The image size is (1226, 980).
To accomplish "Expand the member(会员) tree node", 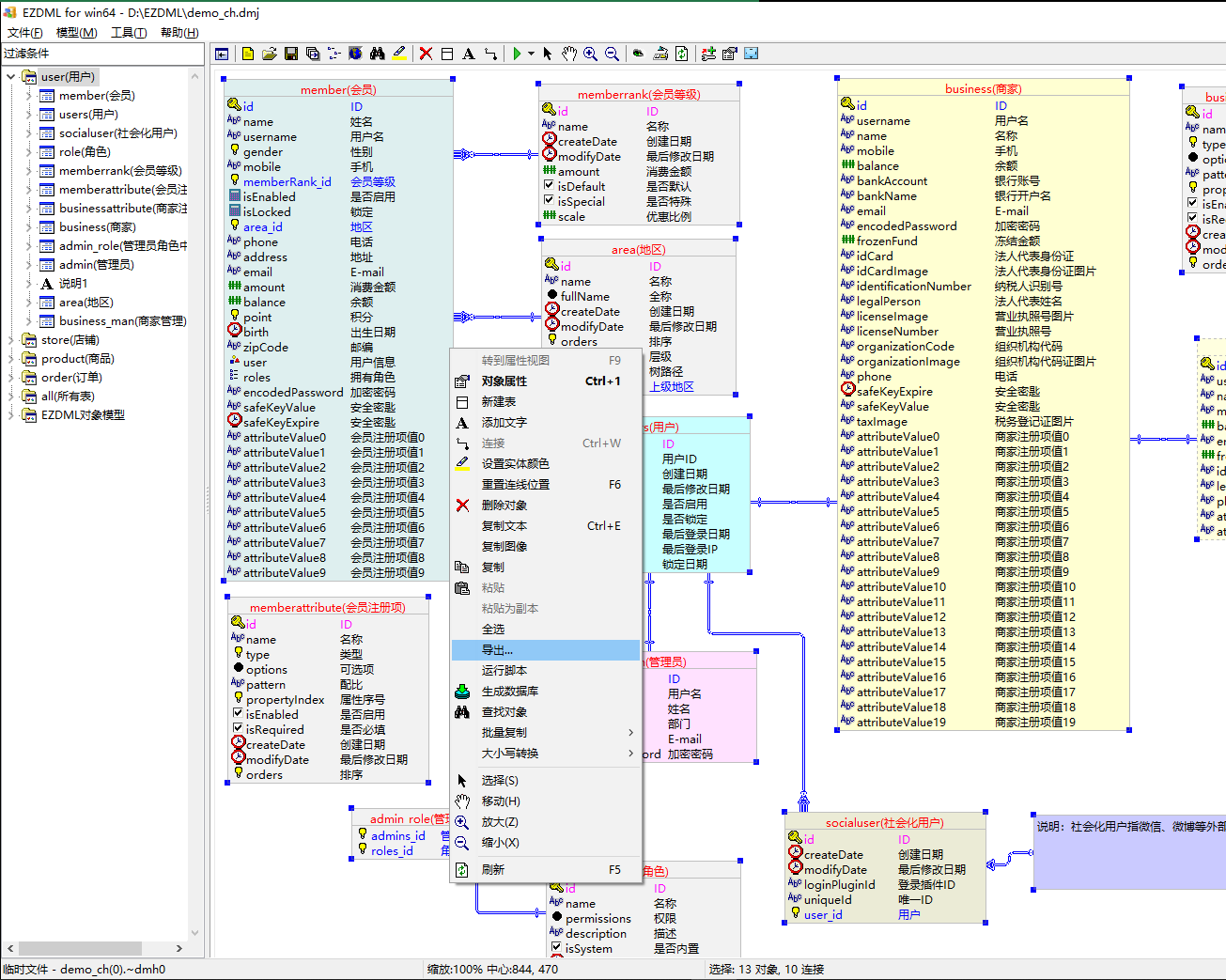I will click(29, 96).
